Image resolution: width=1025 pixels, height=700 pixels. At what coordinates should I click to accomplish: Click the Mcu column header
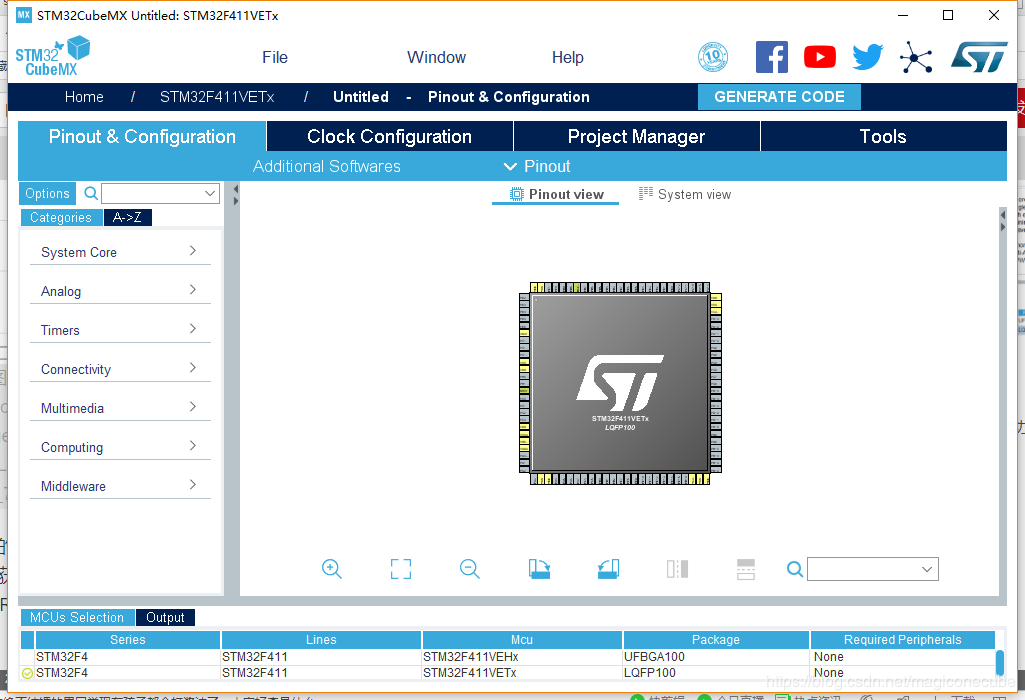[522, 640]
